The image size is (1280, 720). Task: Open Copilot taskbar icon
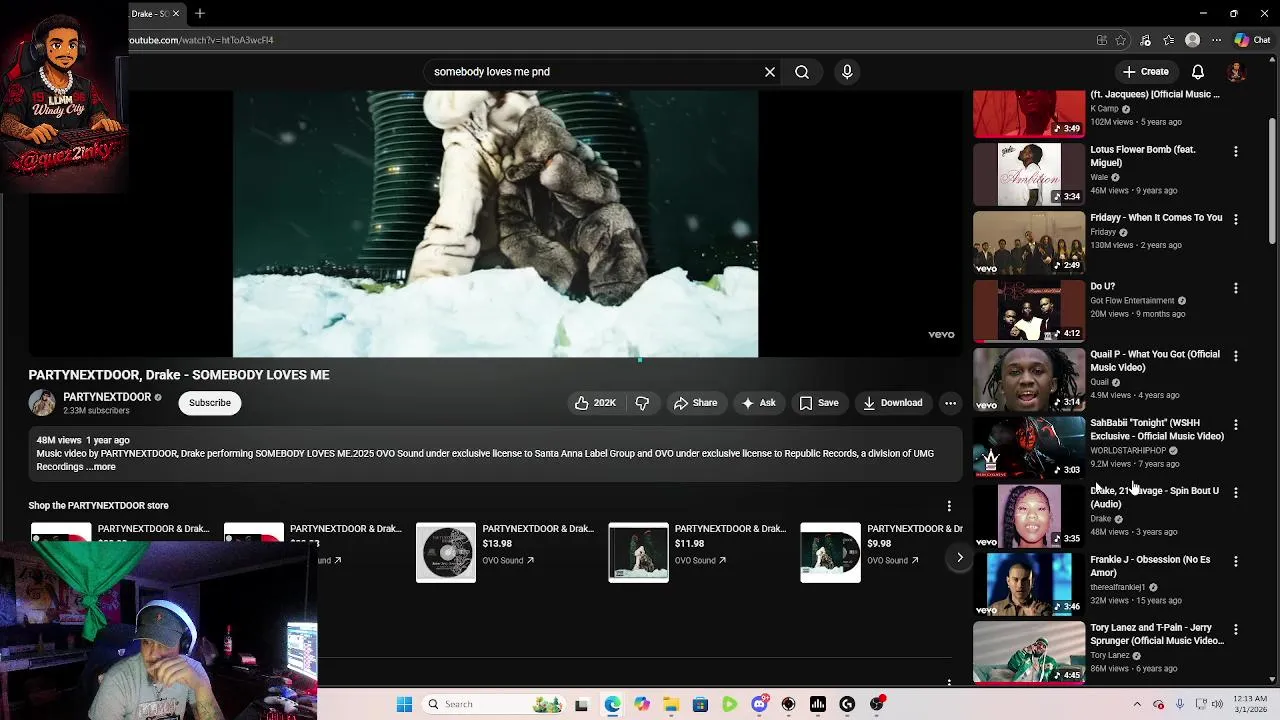pyautogui.click(x=642, y=705)
